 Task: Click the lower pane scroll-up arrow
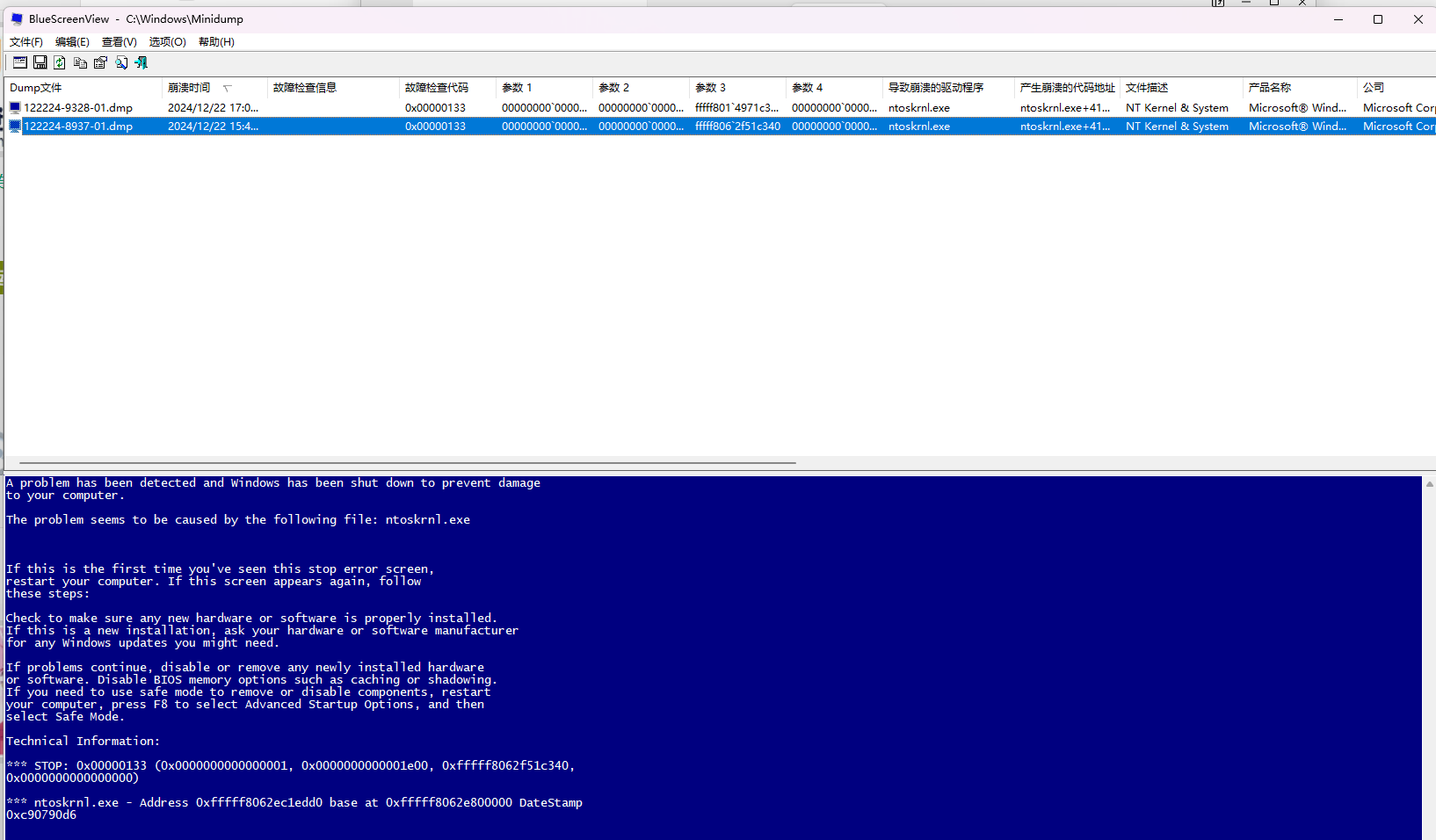point(1429,484)
